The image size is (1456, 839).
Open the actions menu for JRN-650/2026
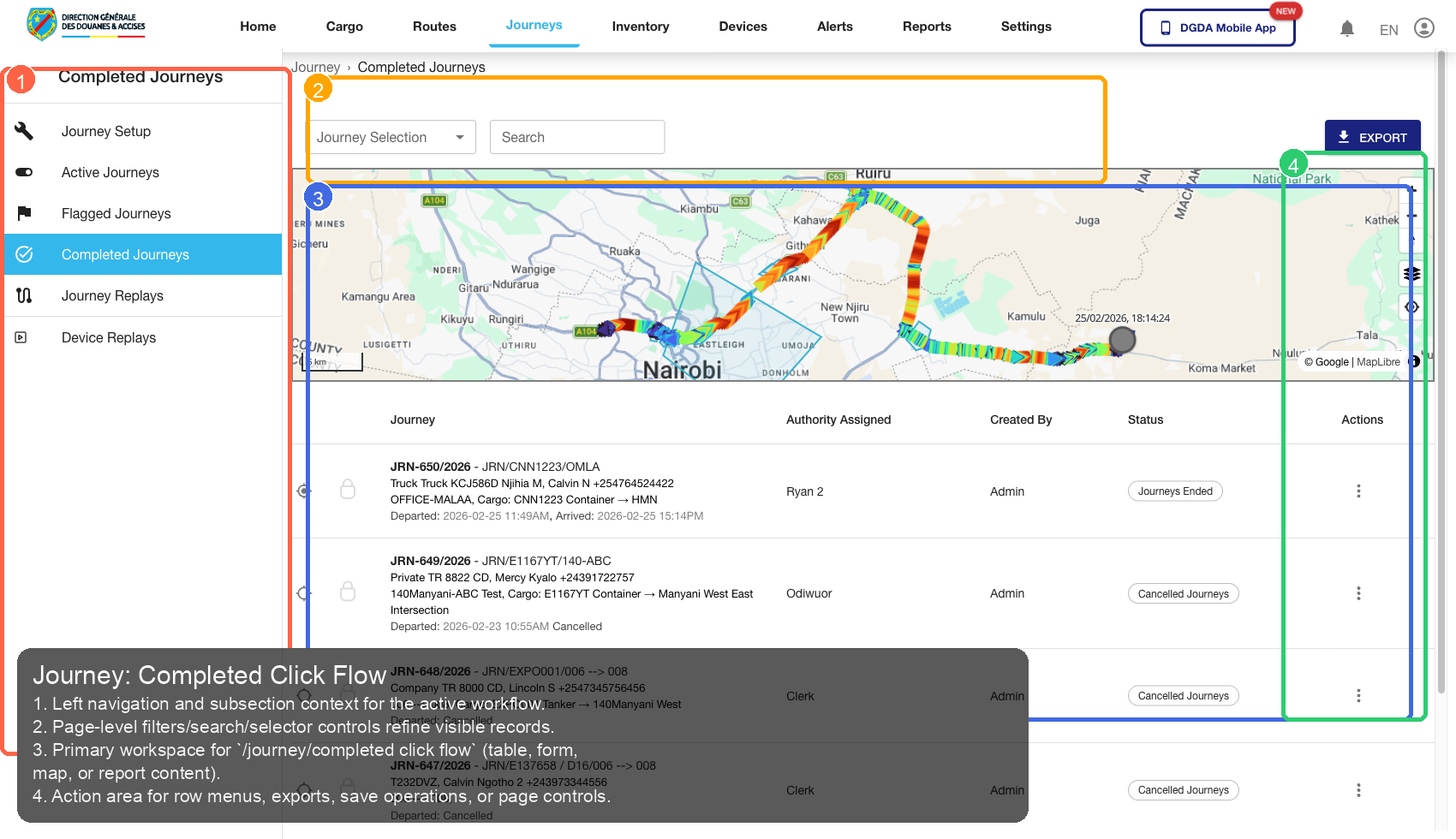(x=1359, y=491)
